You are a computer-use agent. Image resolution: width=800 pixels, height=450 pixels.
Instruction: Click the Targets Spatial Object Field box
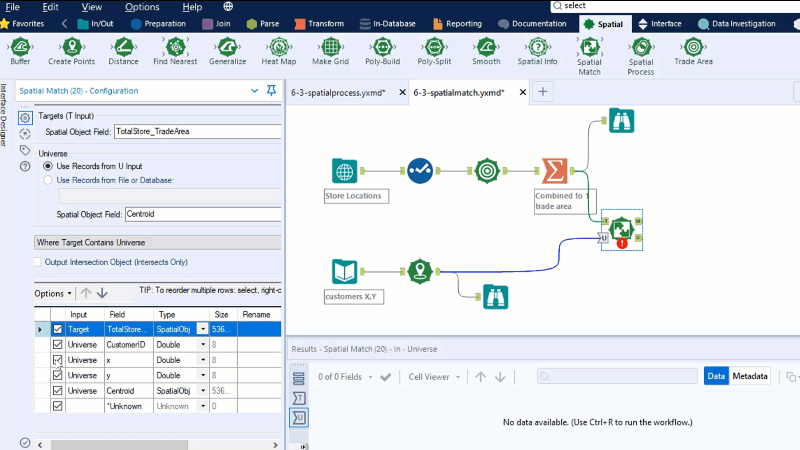point(197,132)
